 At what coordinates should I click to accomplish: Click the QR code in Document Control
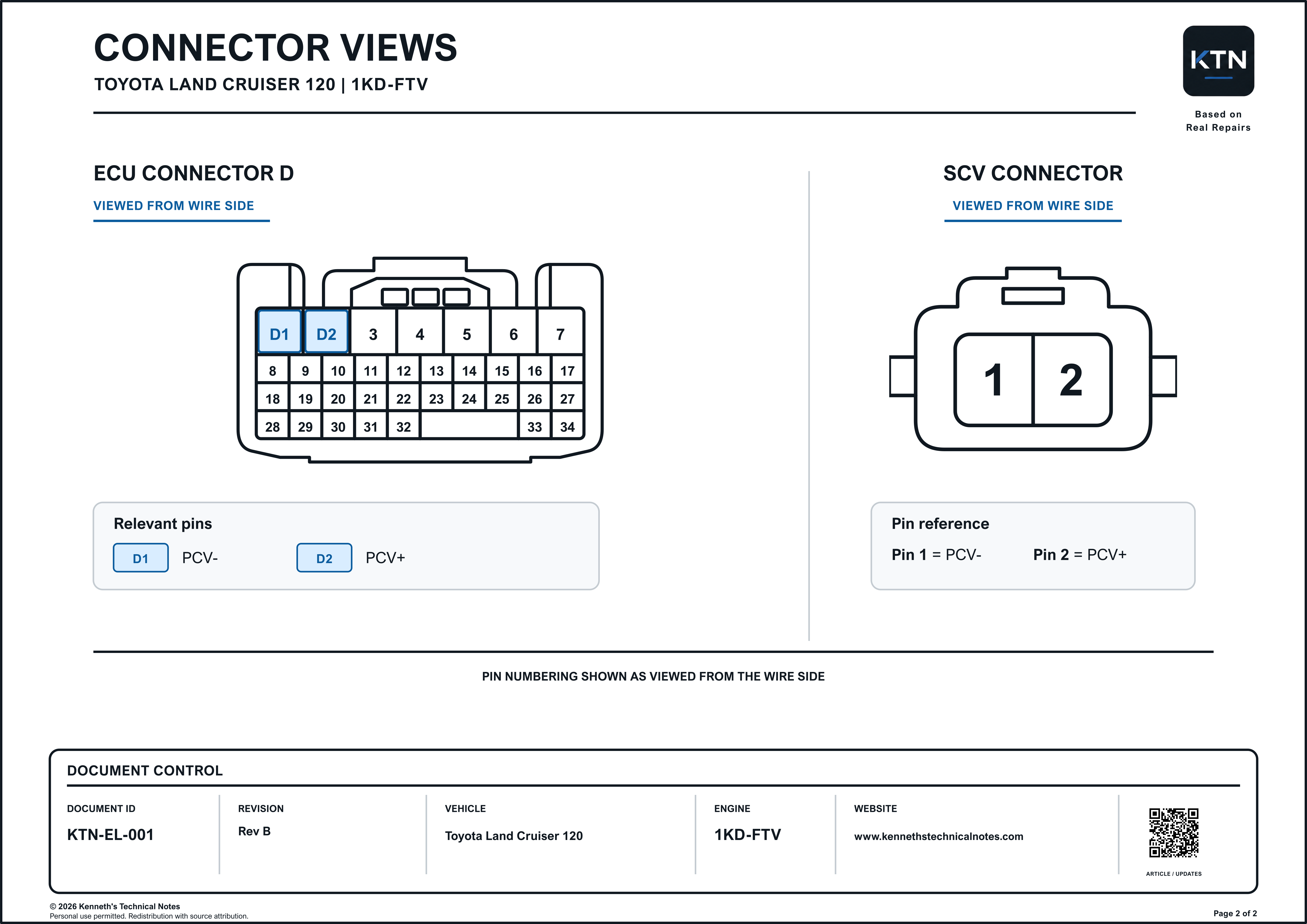1174,832
